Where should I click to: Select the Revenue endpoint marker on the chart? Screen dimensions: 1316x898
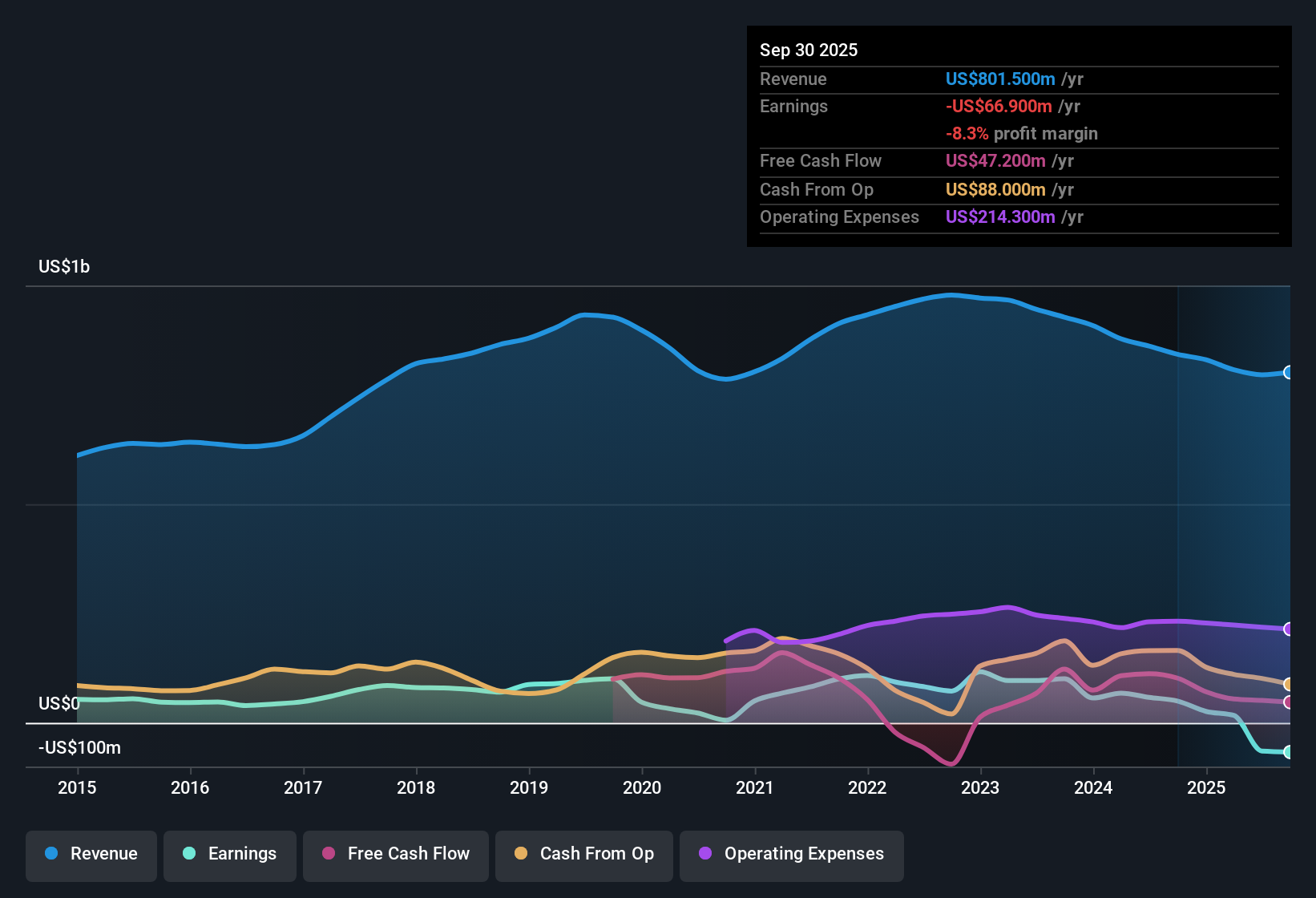click(x=1288, y=373)
